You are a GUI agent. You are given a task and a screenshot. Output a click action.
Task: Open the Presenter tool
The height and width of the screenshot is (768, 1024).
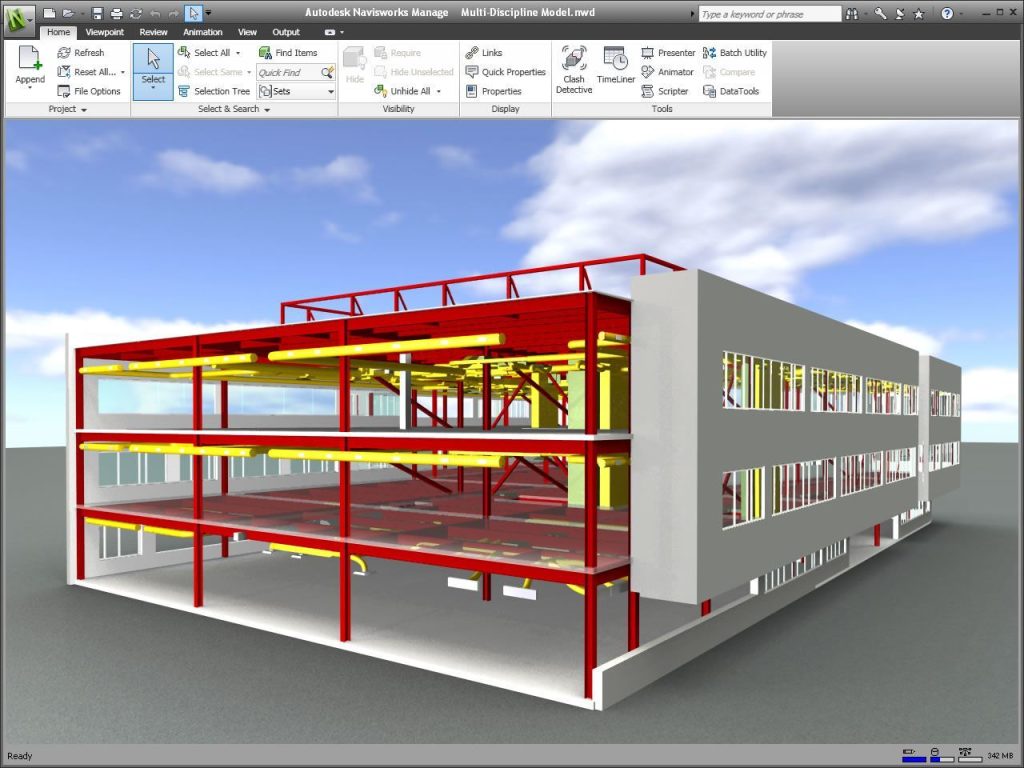pos(668,52)
